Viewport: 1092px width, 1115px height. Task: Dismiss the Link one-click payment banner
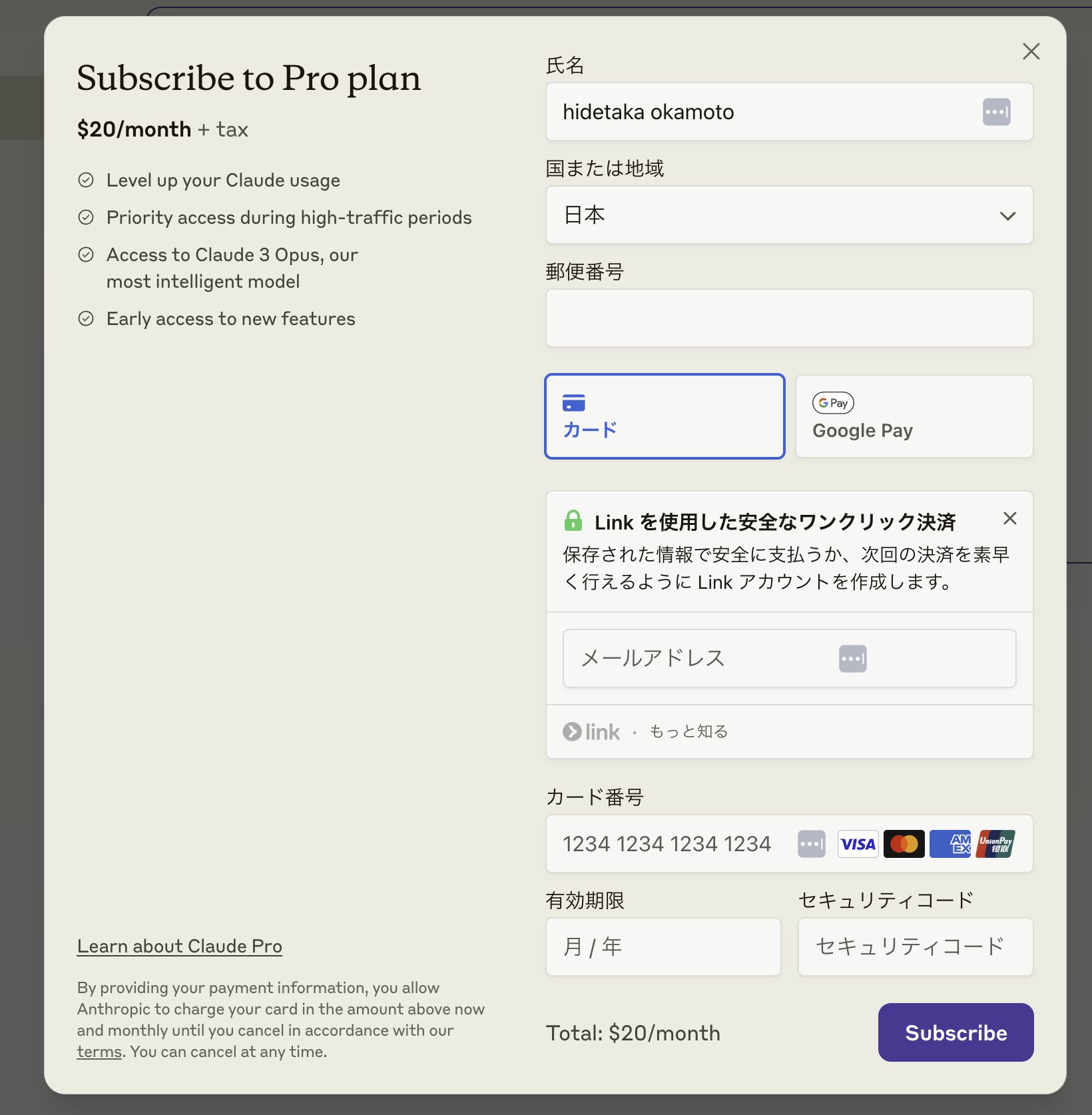pyautogui.click(x=1010, y=518)
